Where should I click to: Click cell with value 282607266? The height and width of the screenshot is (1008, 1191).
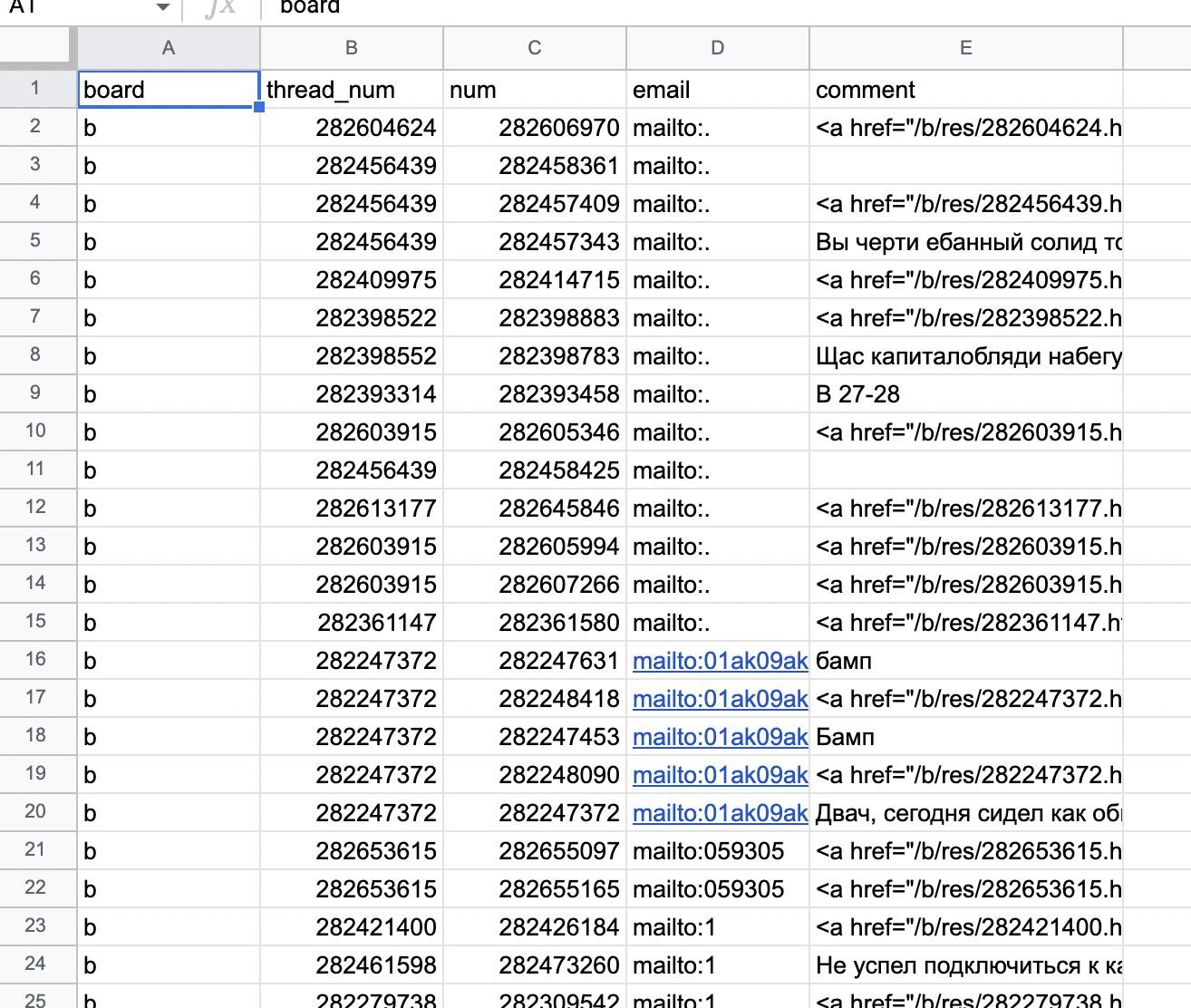535,585
